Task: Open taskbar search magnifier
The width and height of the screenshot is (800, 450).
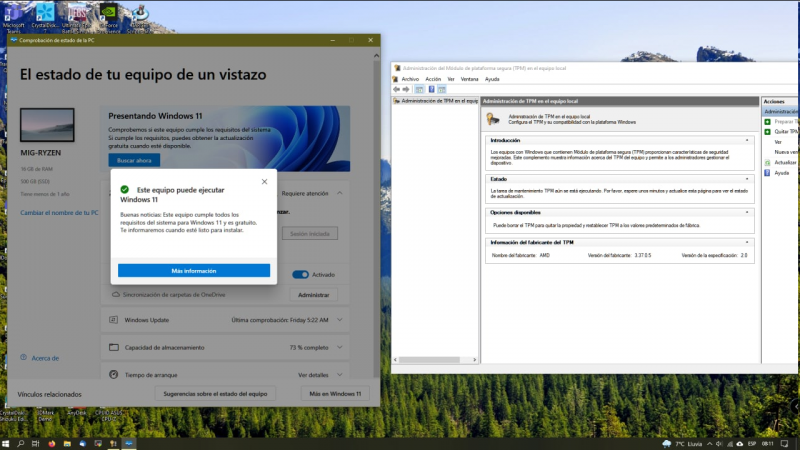Action: [20, 444]
